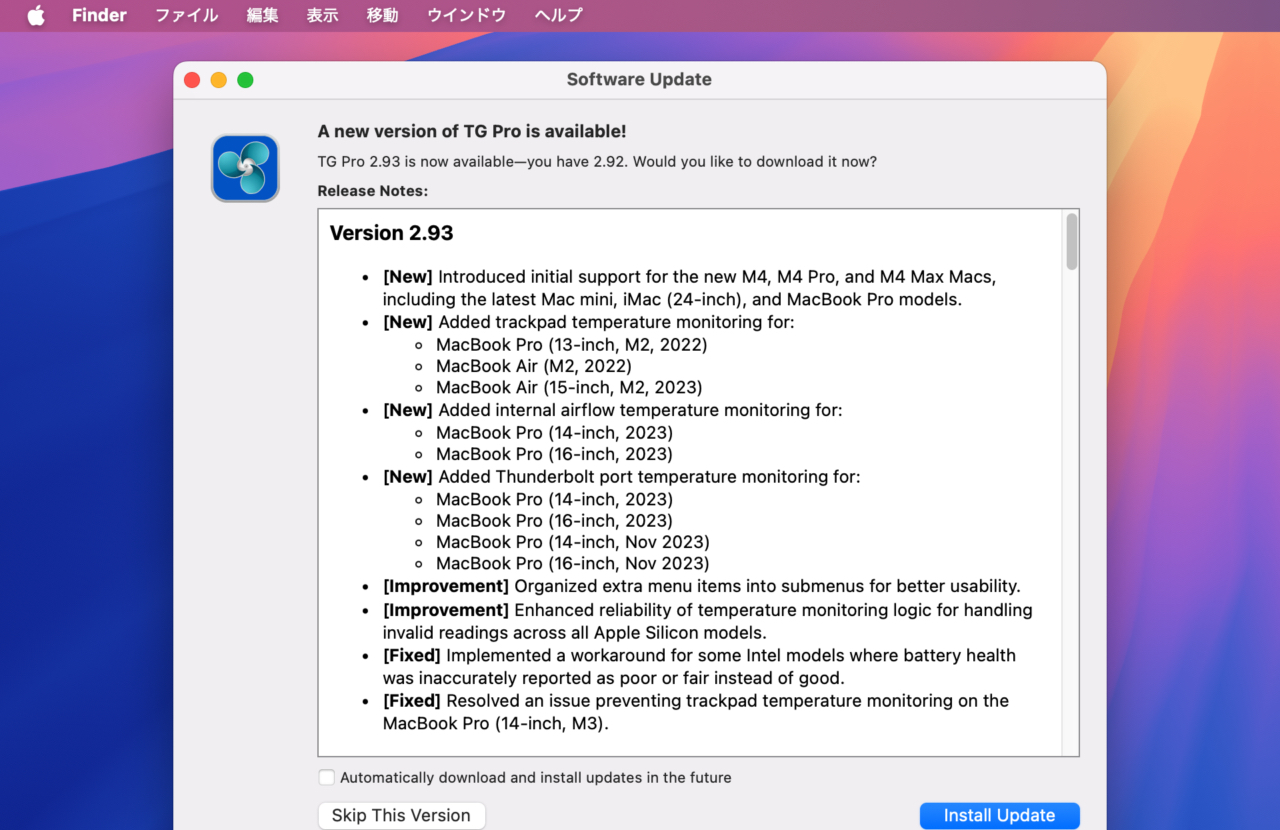Image resolution: width=1280 pixels, height=830 pixels.
Task: Click the TG Pro fan app icon
Action: [x=245, y=168]
